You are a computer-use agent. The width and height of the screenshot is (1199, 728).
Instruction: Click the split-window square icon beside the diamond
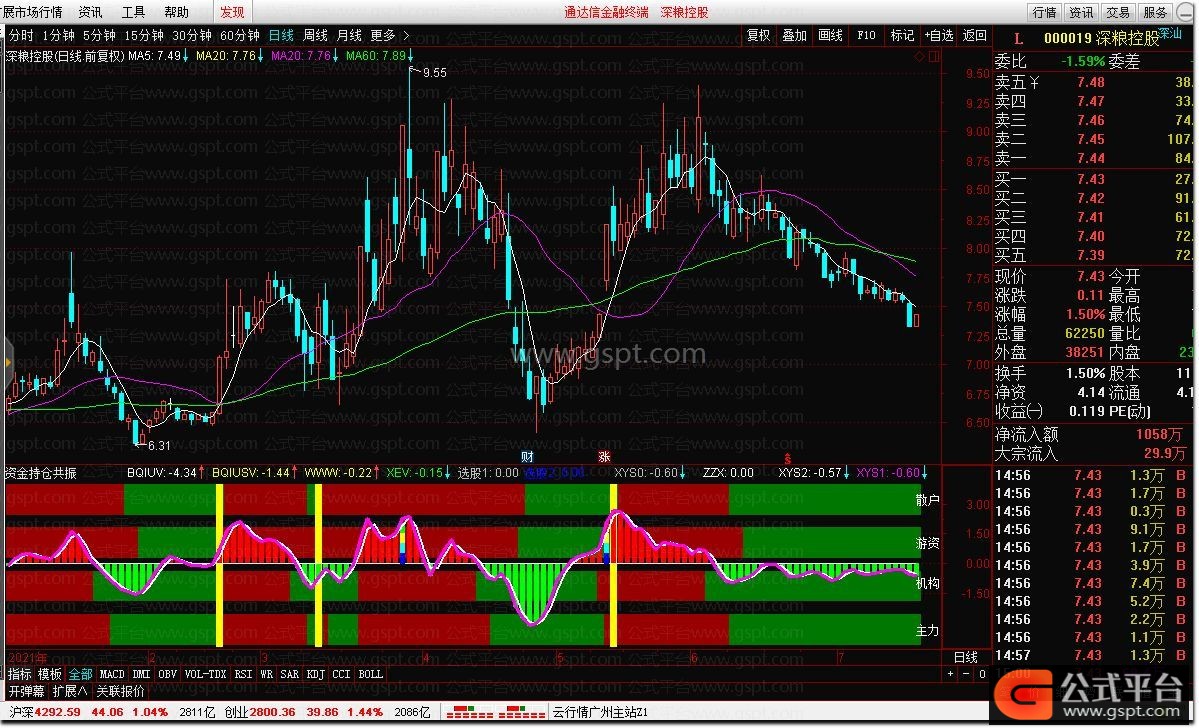(x=934, y=56)
